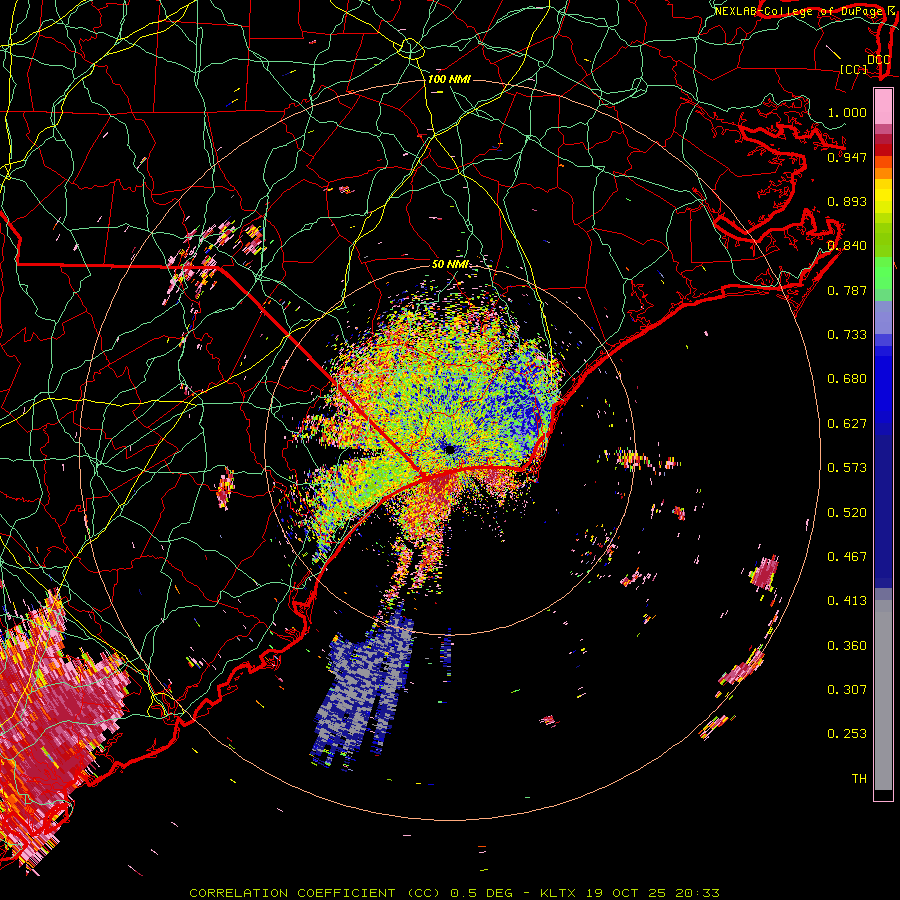
Task: Select the 0.680 legend value
Action: click(x=847, y=379)
